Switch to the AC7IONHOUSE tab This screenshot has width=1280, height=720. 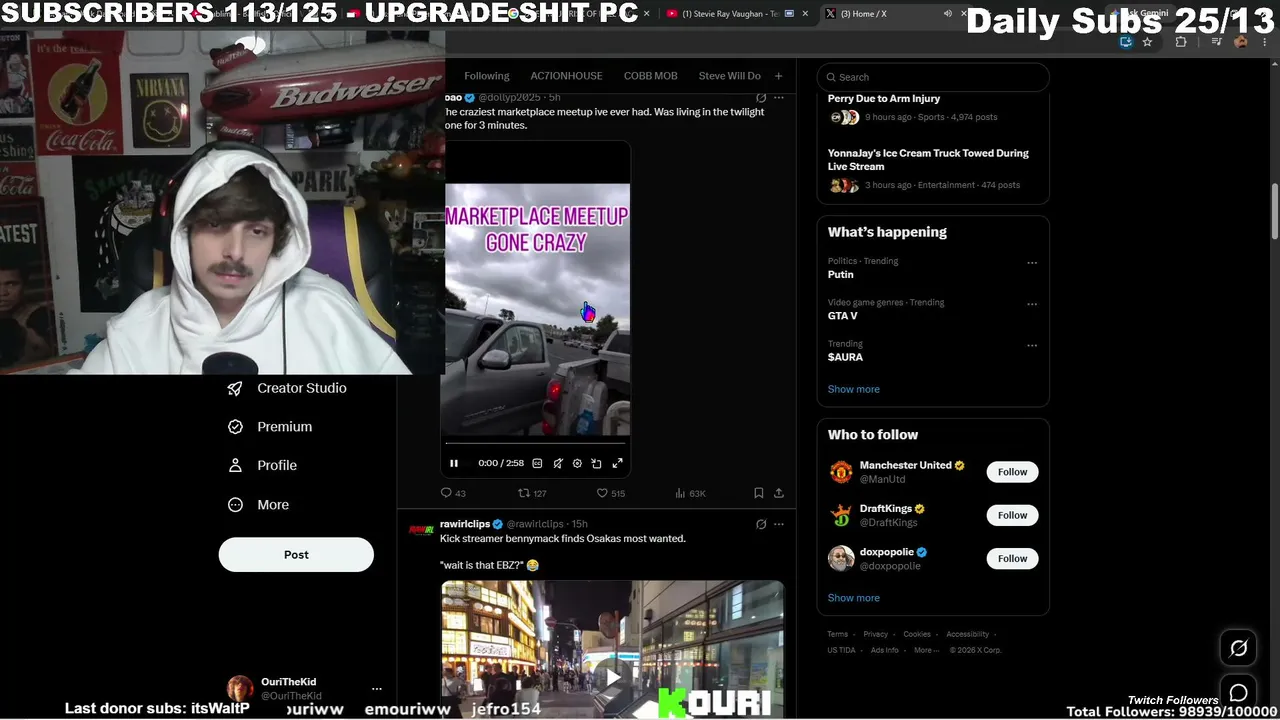point(566,76)
